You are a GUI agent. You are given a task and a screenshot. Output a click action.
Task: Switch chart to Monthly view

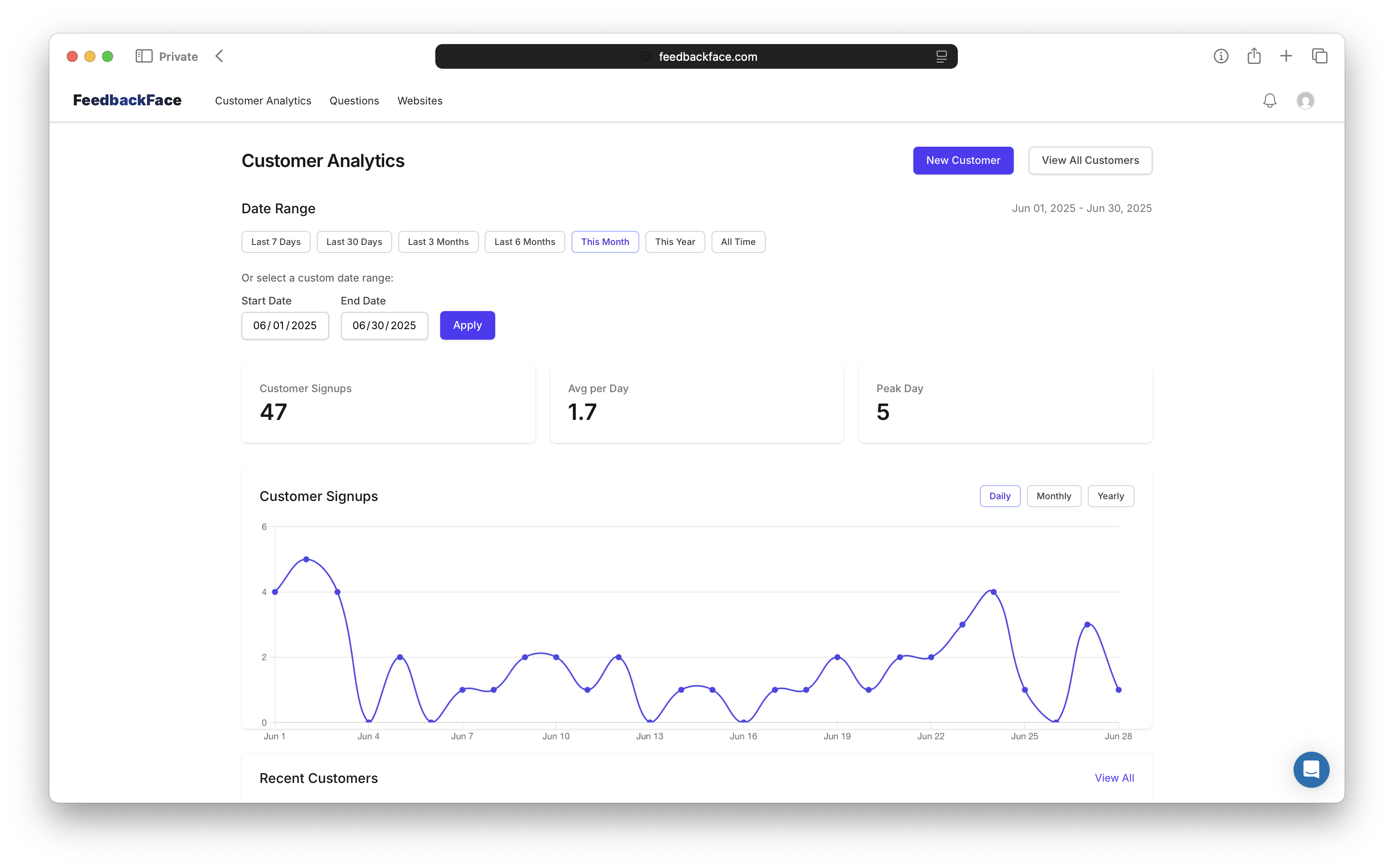pos(1054,496)
